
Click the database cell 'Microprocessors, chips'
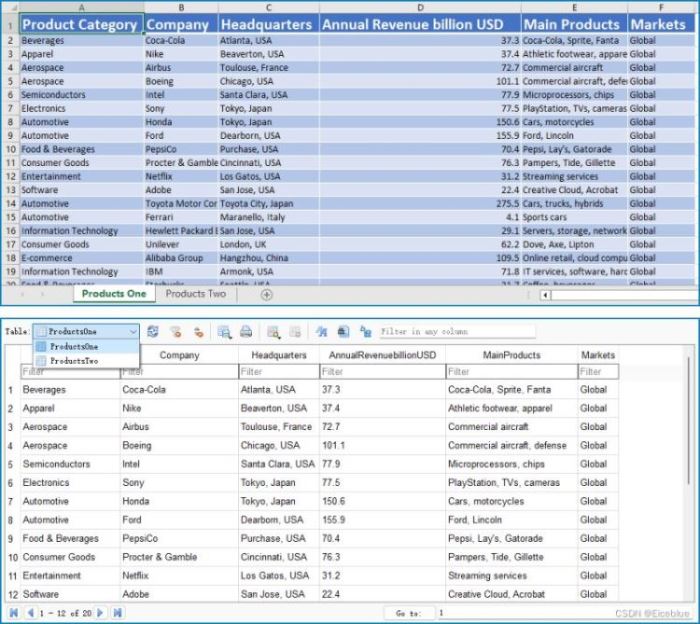[512, 464]
